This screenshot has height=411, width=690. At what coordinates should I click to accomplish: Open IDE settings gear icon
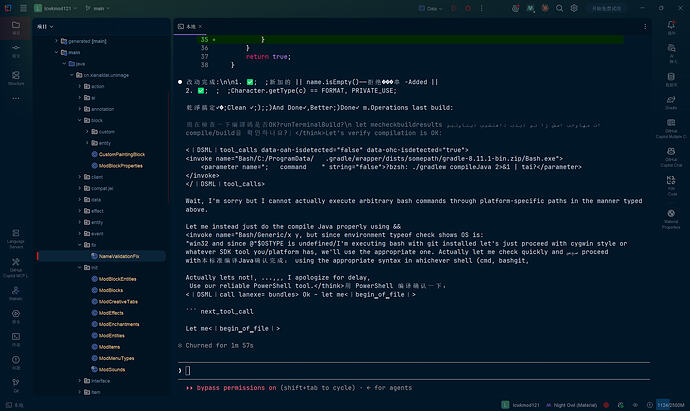tap(574, 8)
